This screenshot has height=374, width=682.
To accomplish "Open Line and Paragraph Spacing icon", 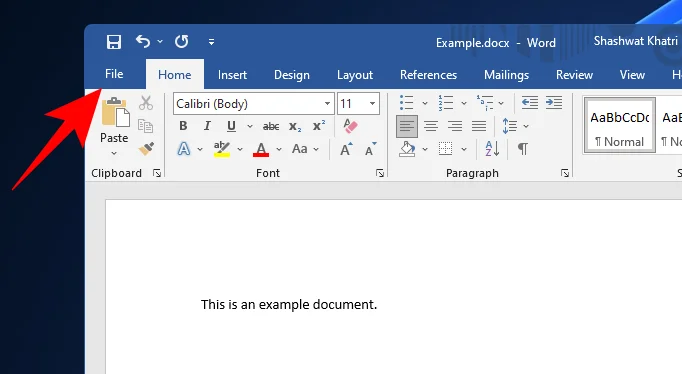I will click(509, 126).
